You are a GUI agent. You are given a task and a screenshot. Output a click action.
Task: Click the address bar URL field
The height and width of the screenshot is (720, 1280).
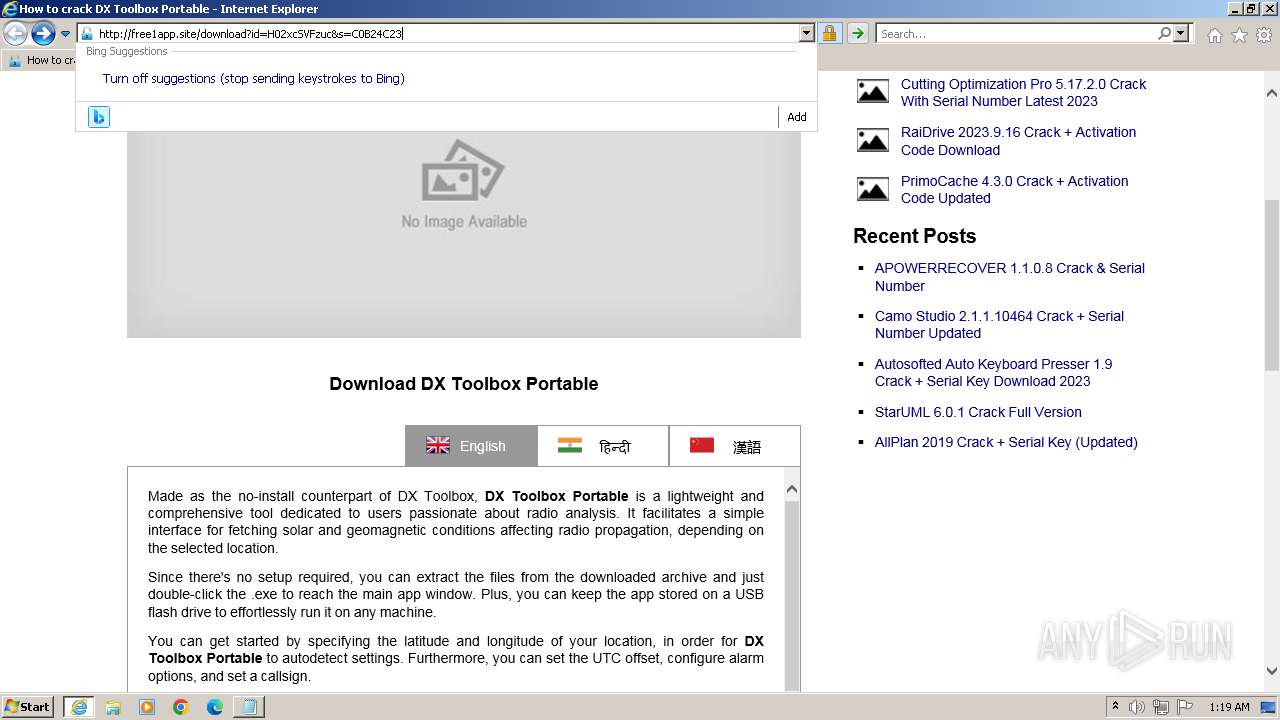point(438,34)
